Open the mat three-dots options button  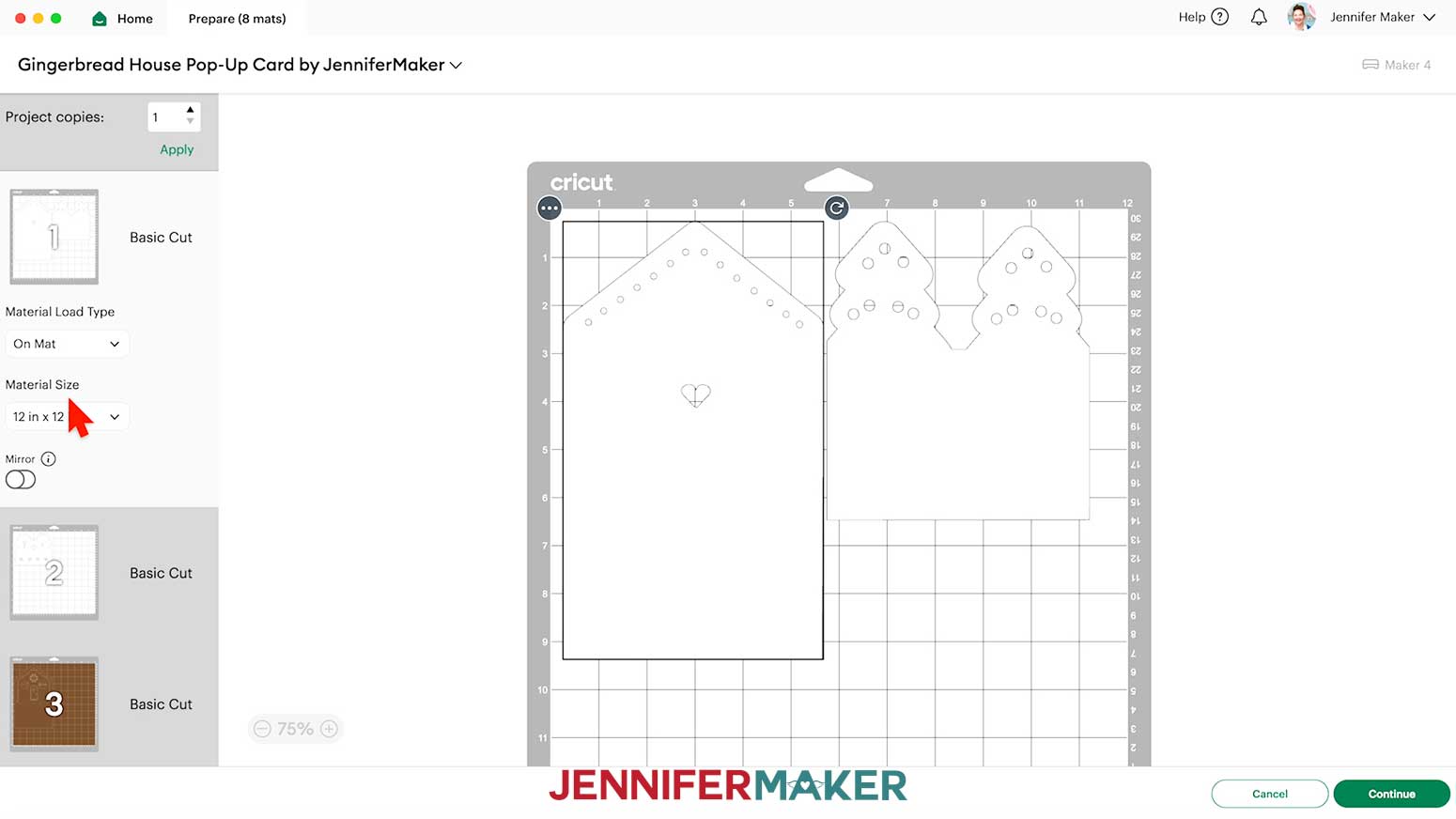pos(550,208)
